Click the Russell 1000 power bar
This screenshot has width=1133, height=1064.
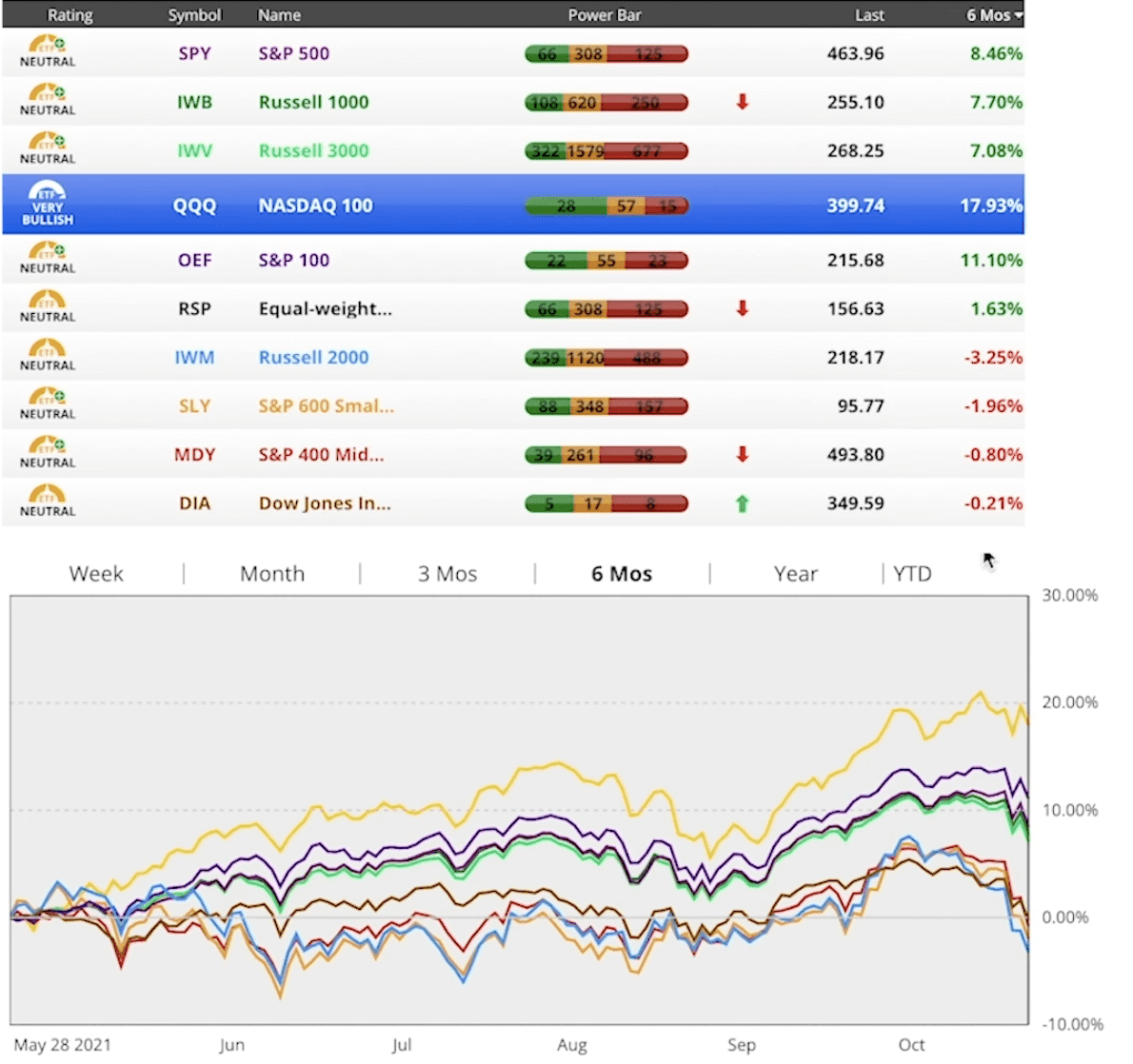pos(606,103)
